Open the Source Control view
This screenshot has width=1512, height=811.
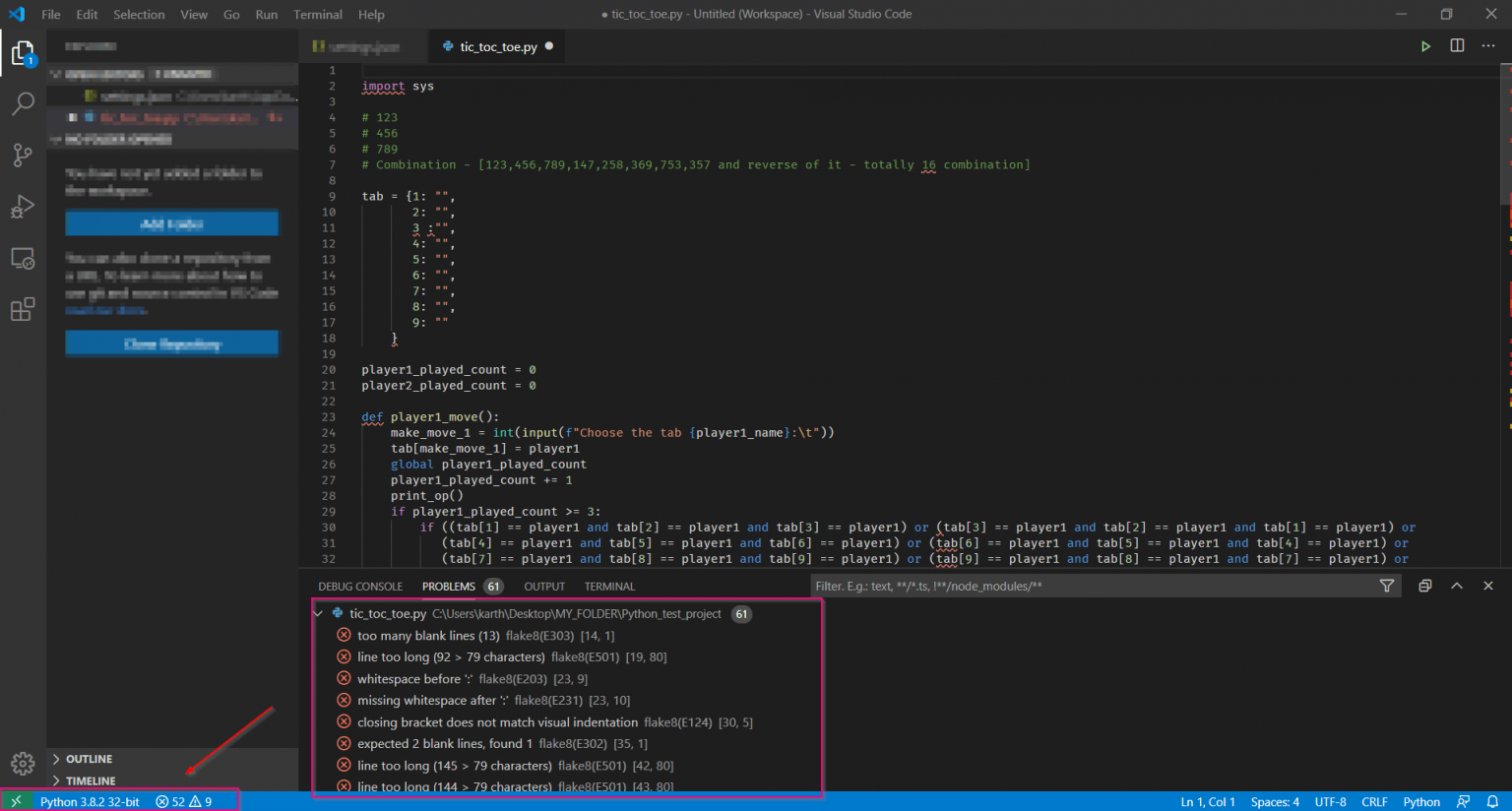tap(23, 155)
